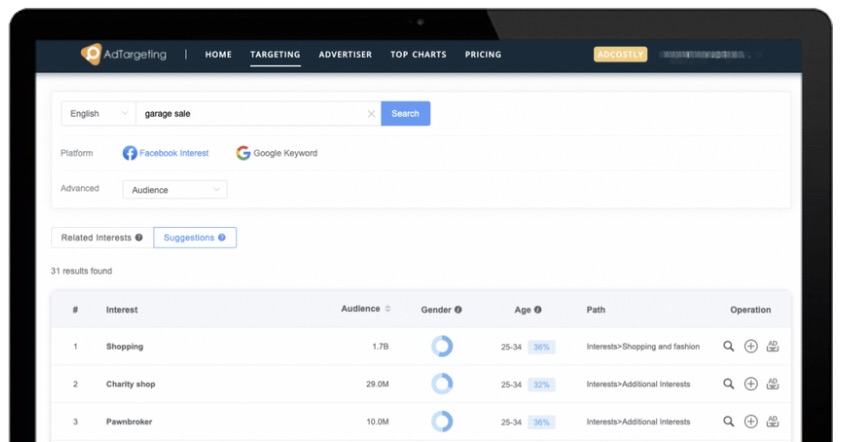The image size is (842, 442).
Task: Click the blue Search button
Action: pos(405,114)
